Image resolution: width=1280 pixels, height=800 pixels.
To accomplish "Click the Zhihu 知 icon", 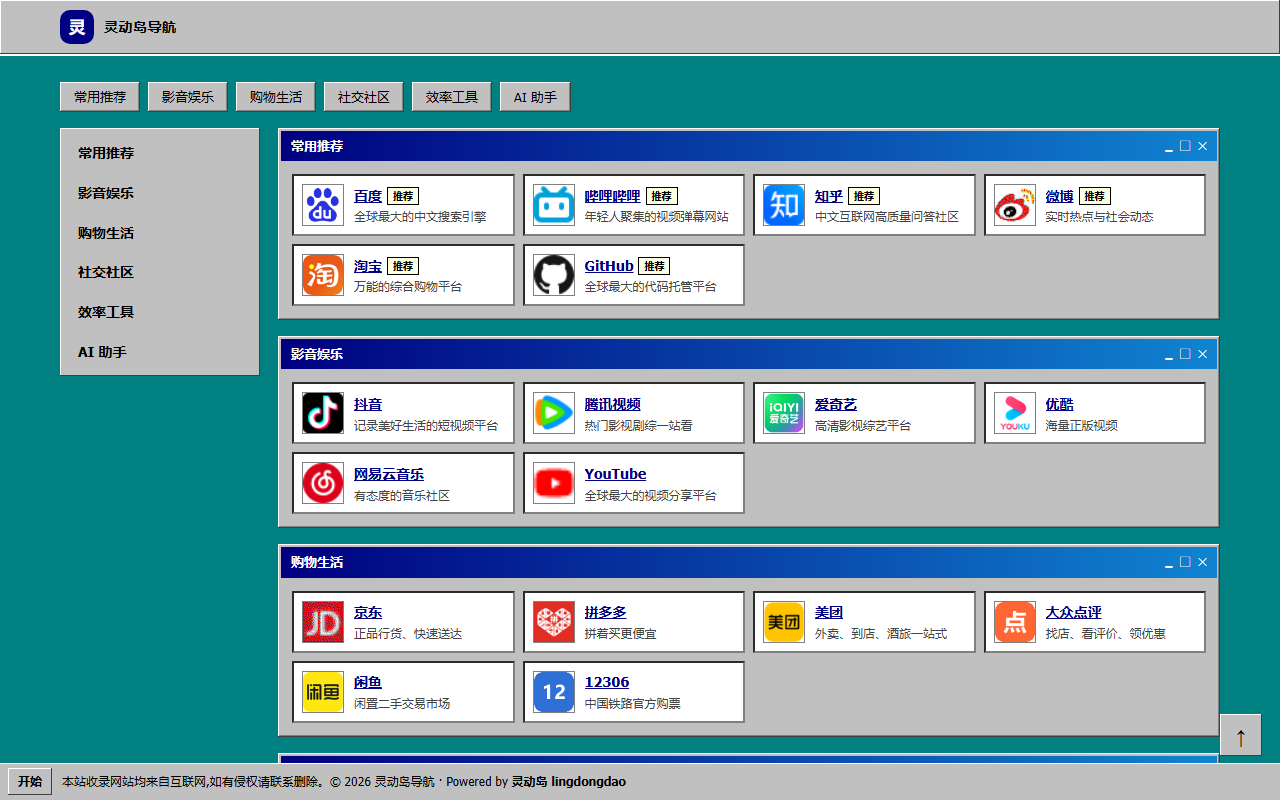I will [784, 205].
